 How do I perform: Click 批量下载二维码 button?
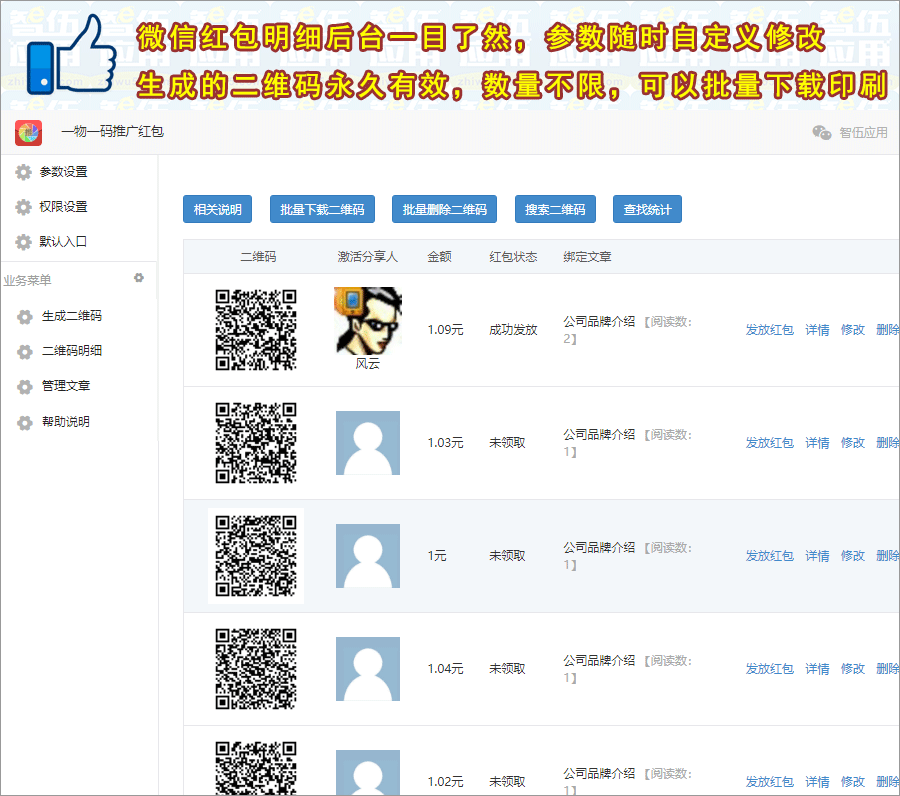[x=322, y=209]
